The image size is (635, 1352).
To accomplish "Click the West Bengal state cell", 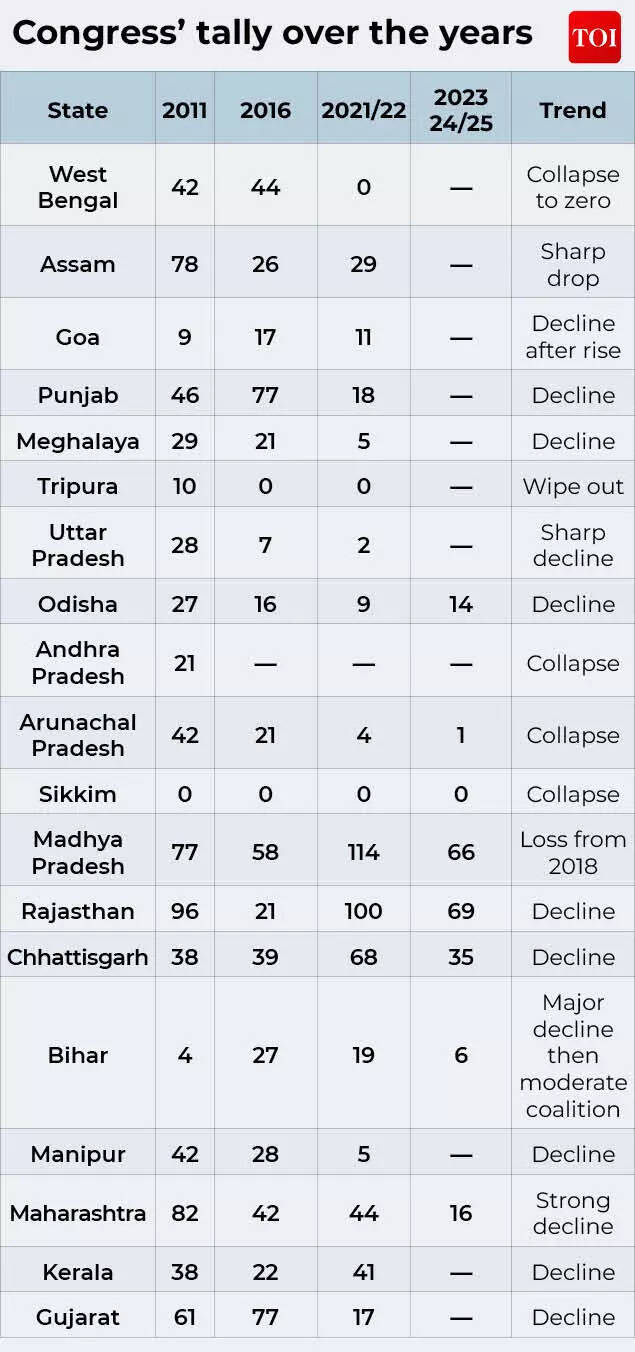I will point(77,187).
